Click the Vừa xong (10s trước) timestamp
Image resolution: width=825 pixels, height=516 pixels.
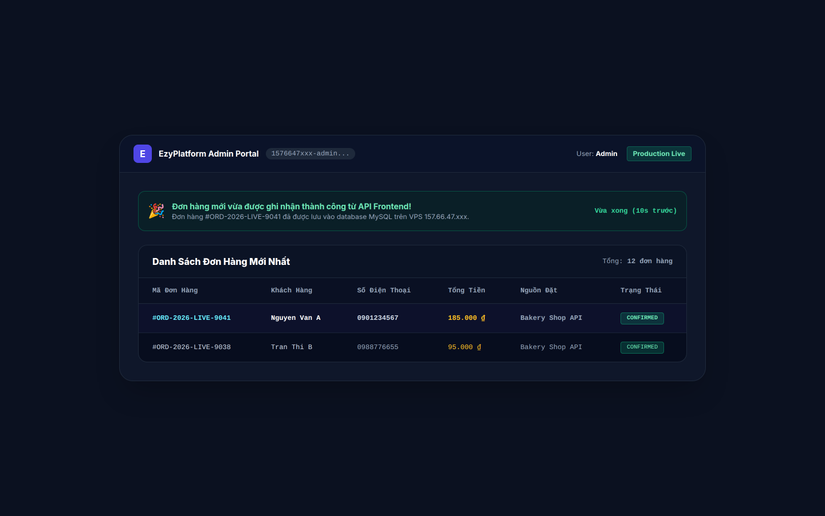click(636, 210)
